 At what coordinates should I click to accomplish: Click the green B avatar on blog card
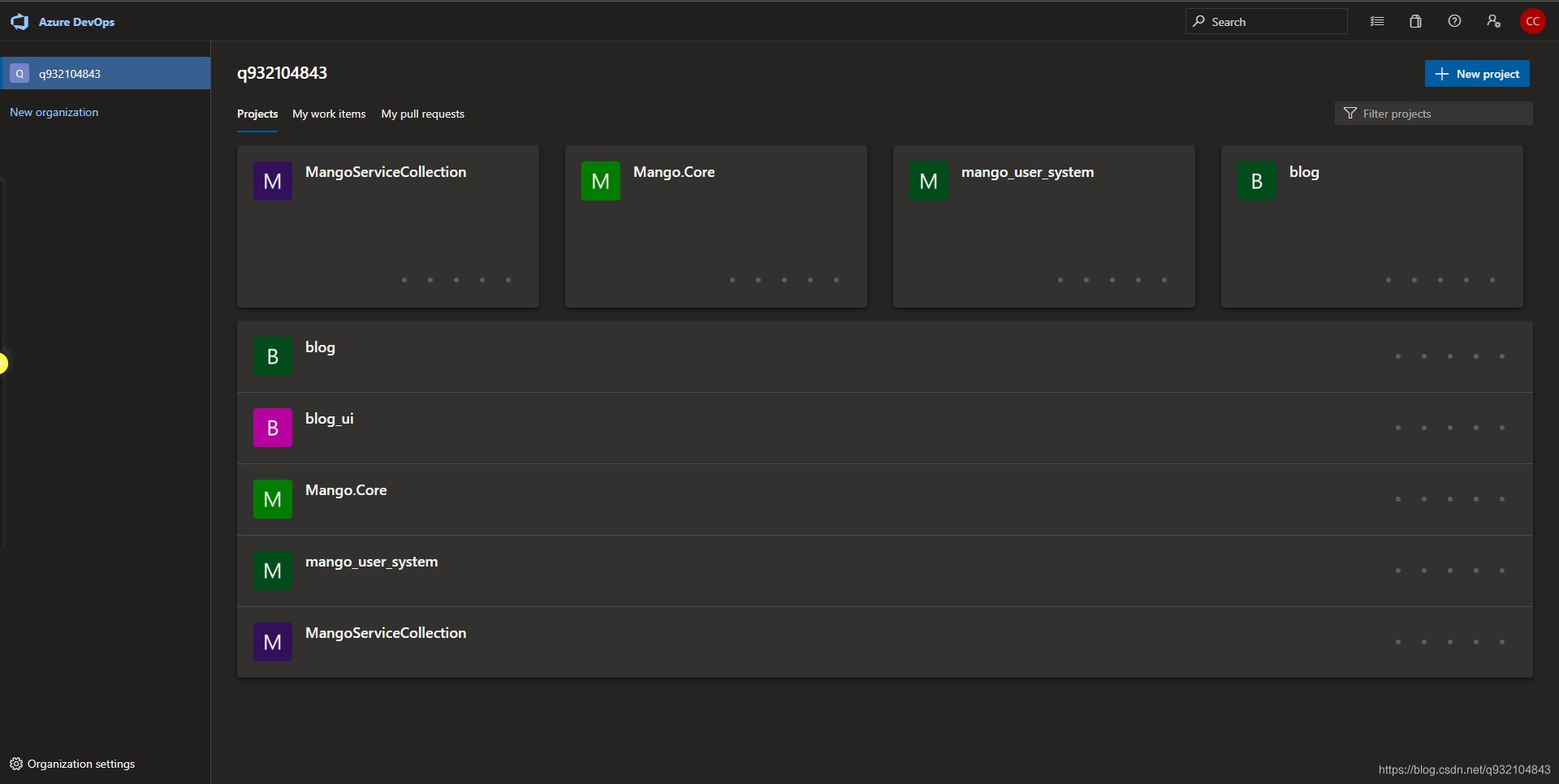coord(1257,181)
